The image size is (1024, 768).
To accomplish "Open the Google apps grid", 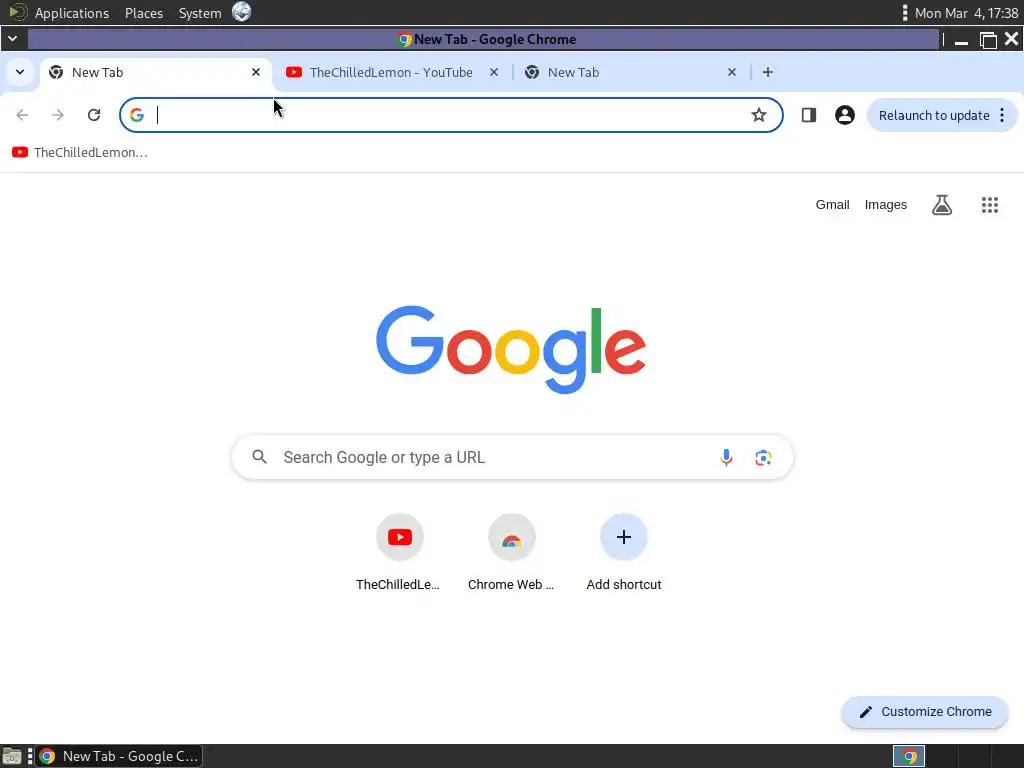I will [x=990, y=205].
